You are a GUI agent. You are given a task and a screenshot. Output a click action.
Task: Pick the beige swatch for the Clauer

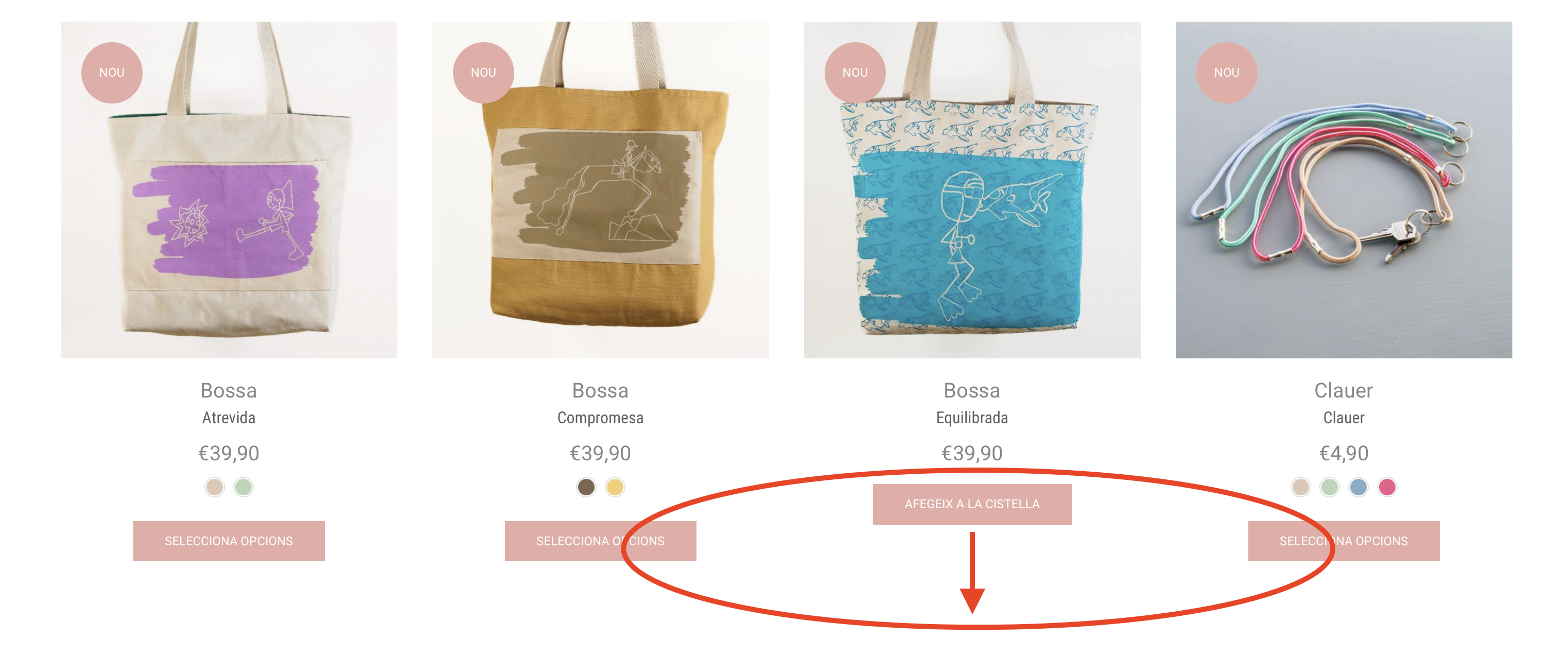click(1301, 487)
